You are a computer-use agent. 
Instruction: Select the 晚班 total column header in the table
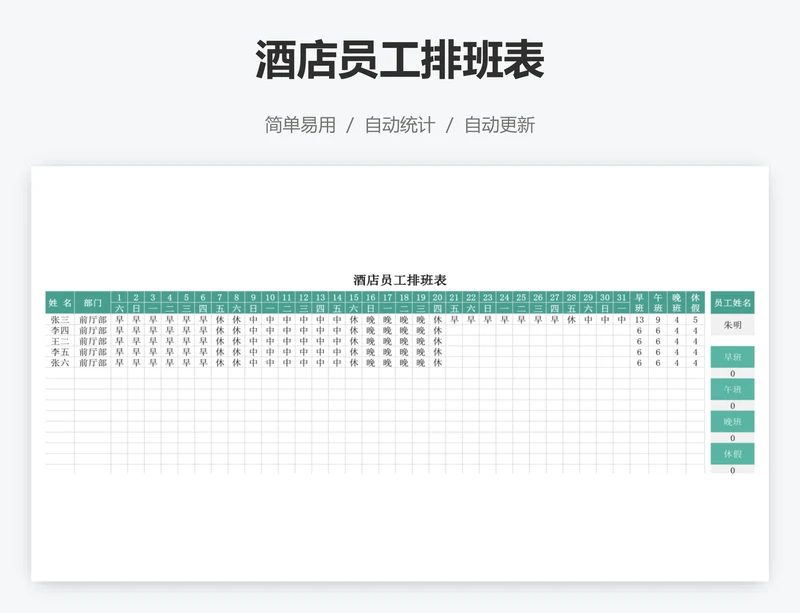click(x=677, y=303)
